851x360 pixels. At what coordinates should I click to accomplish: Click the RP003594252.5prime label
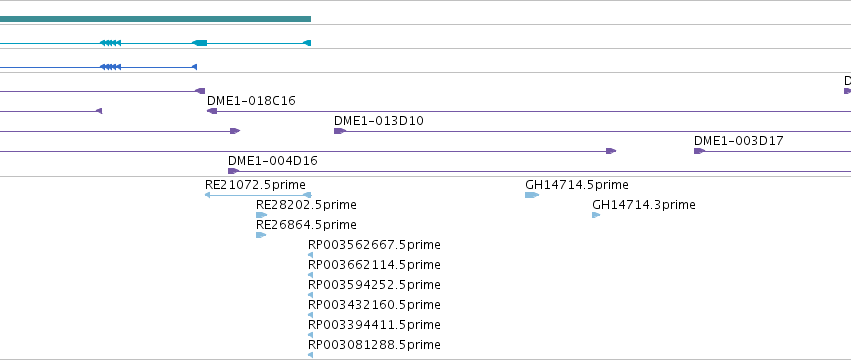[x=374, y=285]
